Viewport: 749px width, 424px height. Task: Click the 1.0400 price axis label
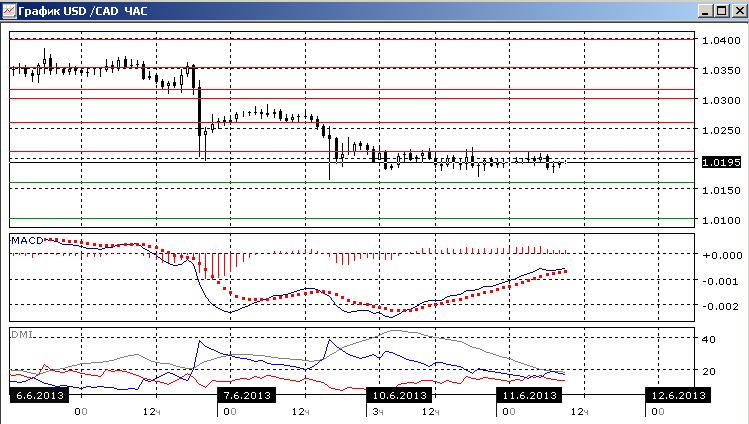coord(721,41)
